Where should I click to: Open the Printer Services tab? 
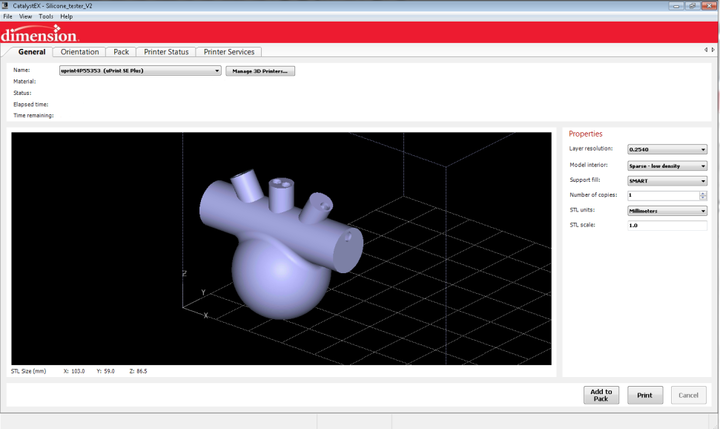tap(229, 52)
